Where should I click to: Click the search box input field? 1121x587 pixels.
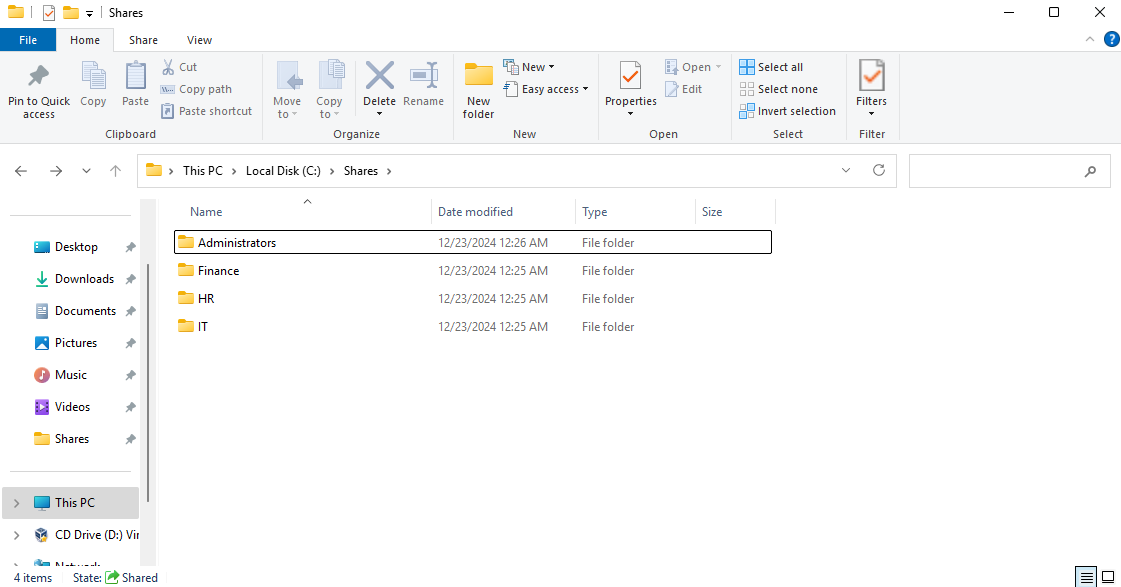point(995,171)
